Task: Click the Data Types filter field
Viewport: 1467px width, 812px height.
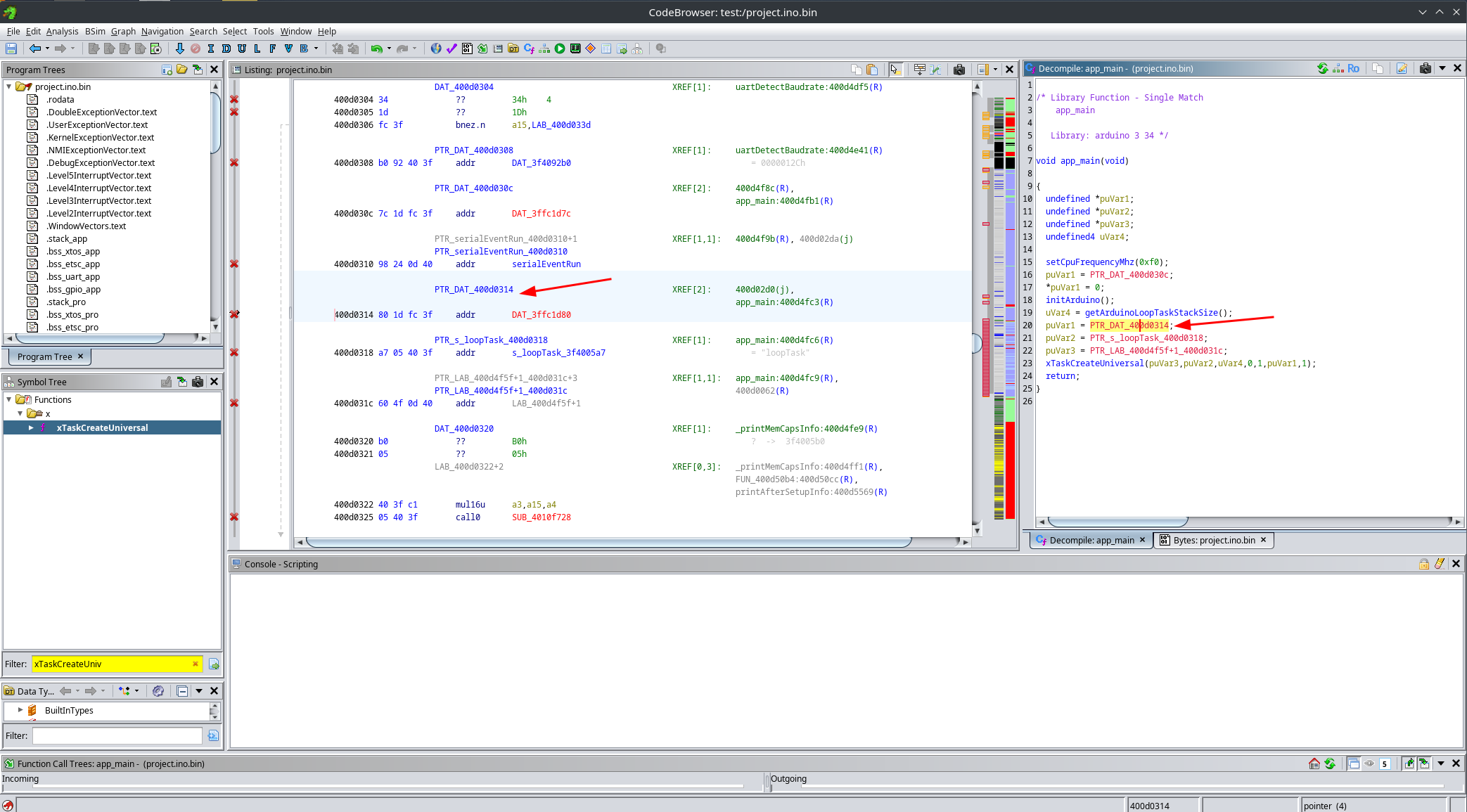Action: tap(116, 735)
